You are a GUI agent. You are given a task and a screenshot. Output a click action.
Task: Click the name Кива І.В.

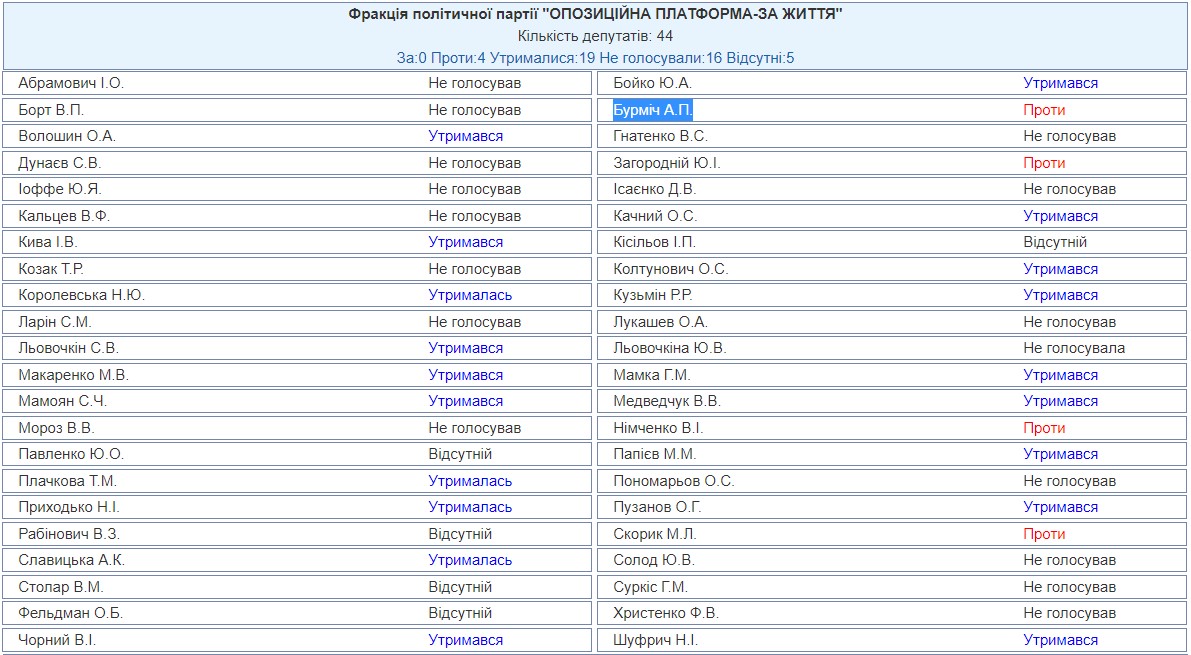(x=48, y=242)
